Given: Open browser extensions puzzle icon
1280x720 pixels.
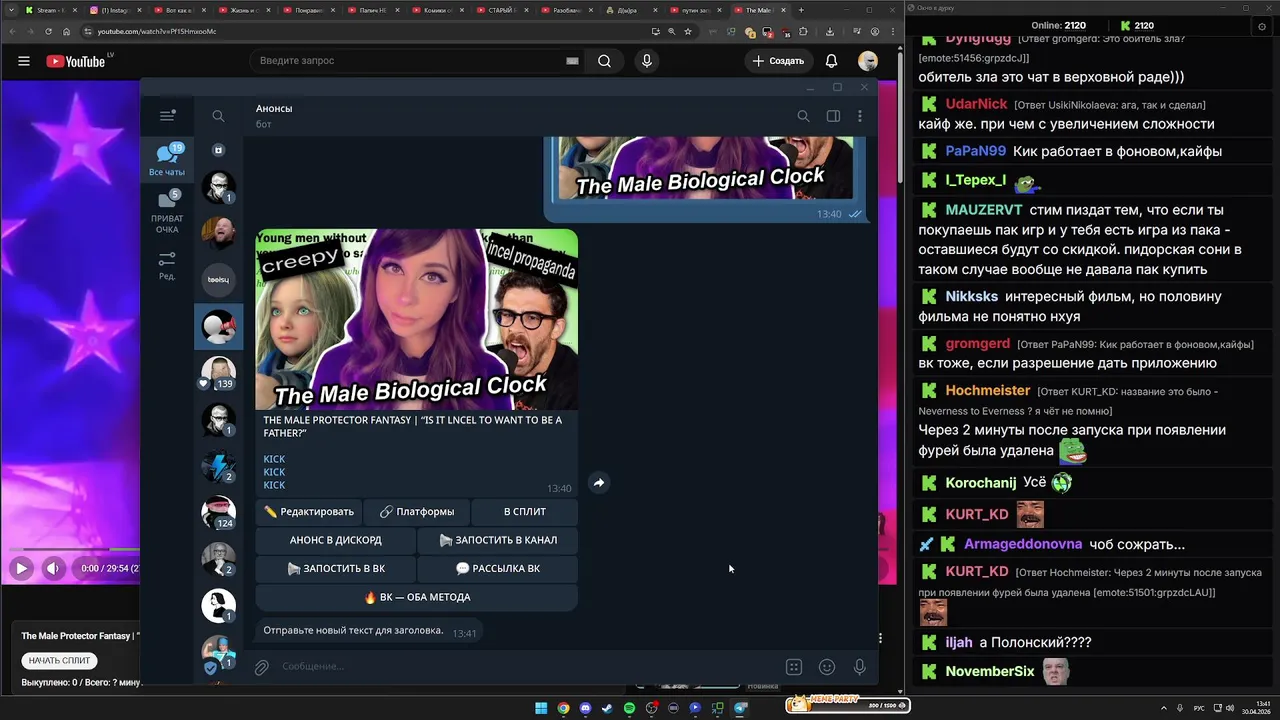Looking at the screenshot, I should (x=803, y=31).
